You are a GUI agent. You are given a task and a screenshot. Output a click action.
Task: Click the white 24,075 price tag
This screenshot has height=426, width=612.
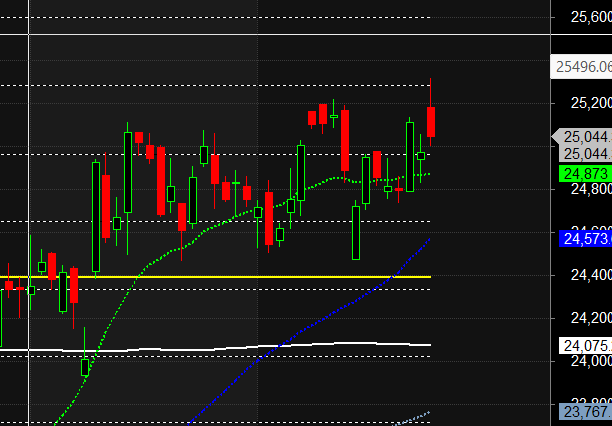click(x=585, y=346)
